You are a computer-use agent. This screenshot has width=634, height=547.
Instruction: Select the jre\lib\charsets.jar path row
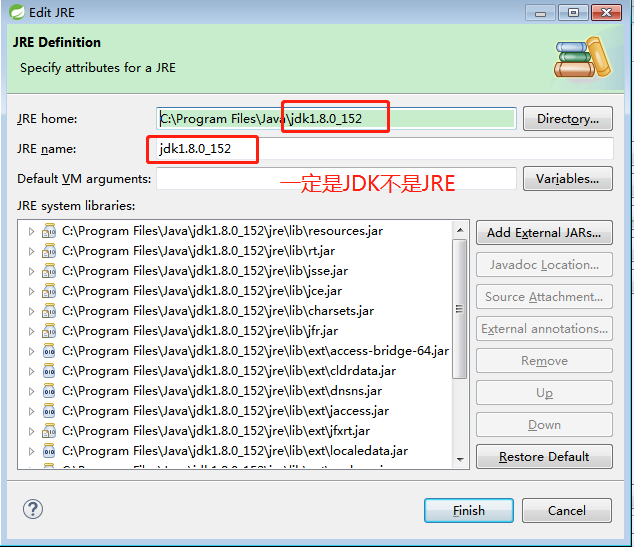coord(218,311)
